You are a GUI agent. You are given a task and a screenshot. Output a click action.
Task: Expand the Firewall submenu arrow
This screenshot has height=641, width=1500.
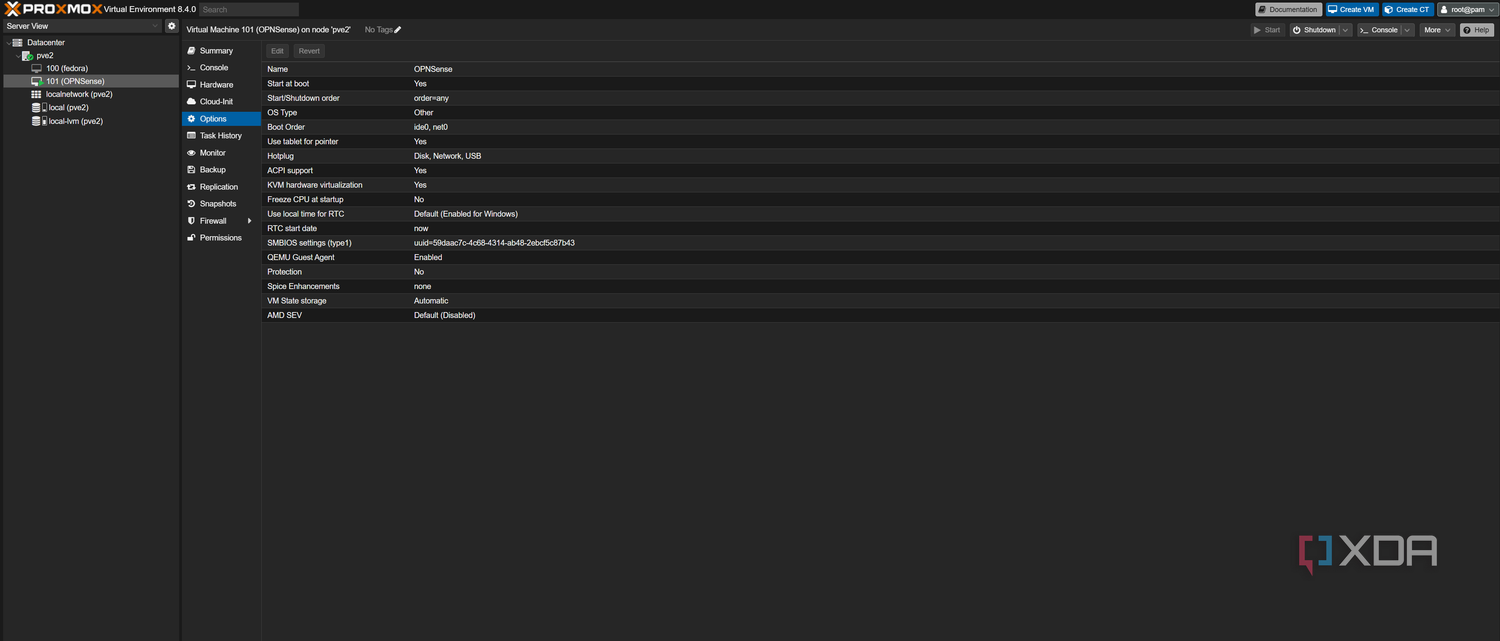250,221
